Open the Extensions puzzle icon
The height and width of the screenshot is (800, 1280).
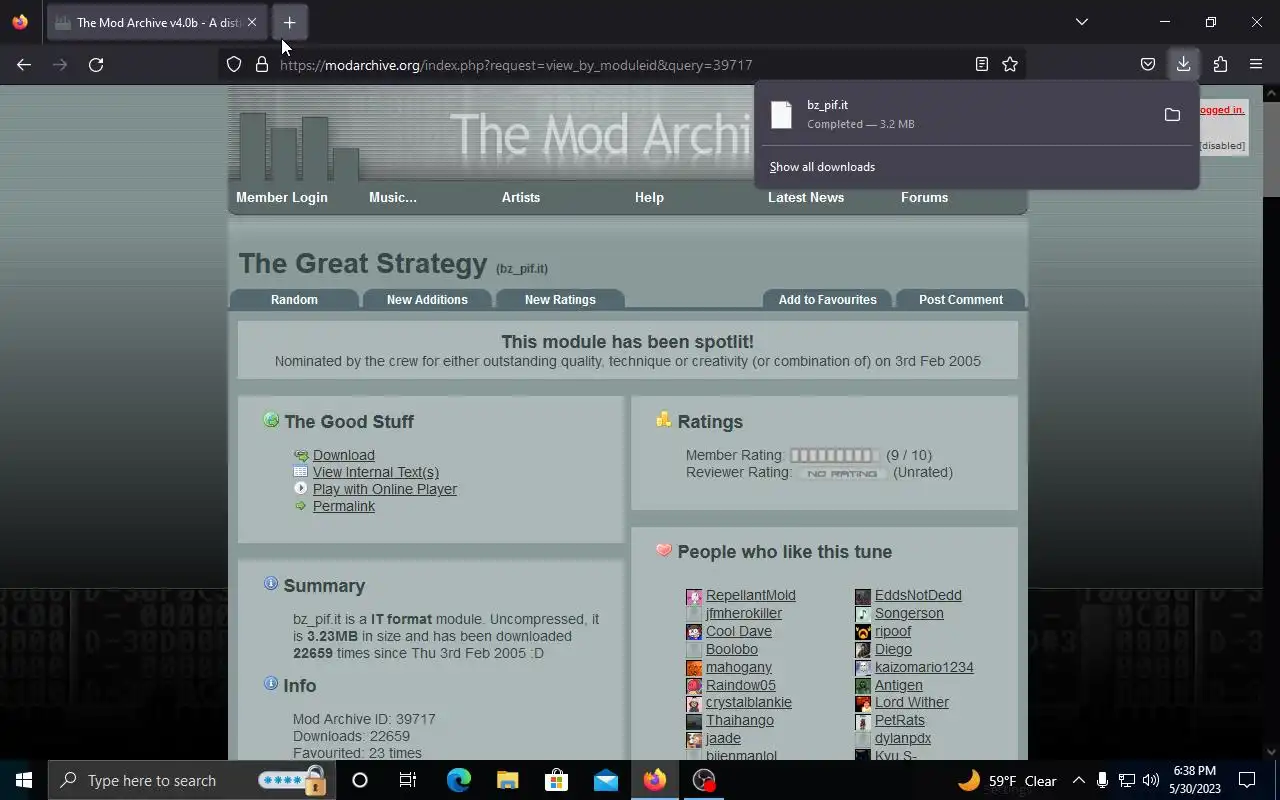1220,65
